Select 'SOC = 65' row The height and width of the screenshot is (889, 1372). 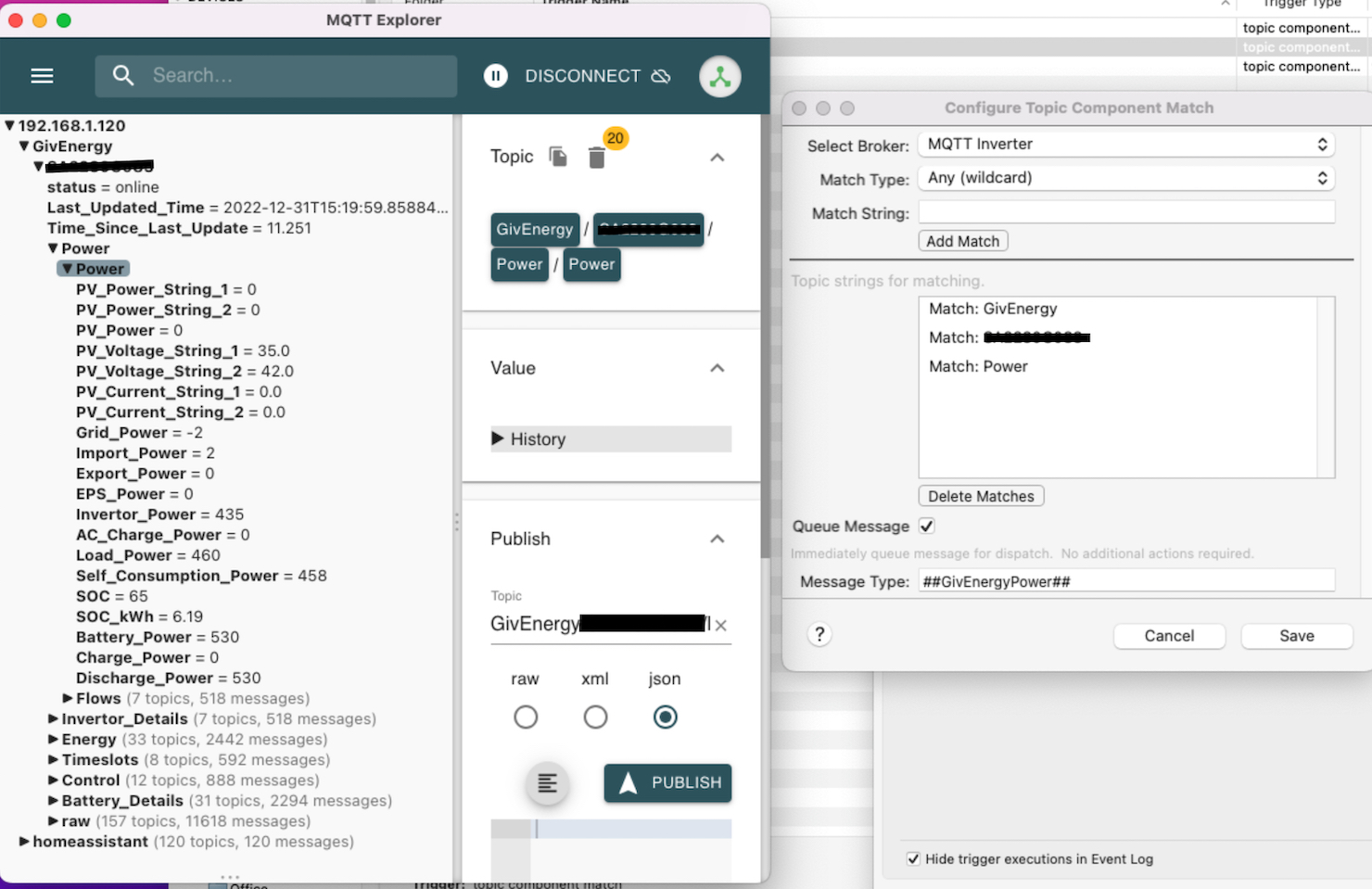coord(111,596)
